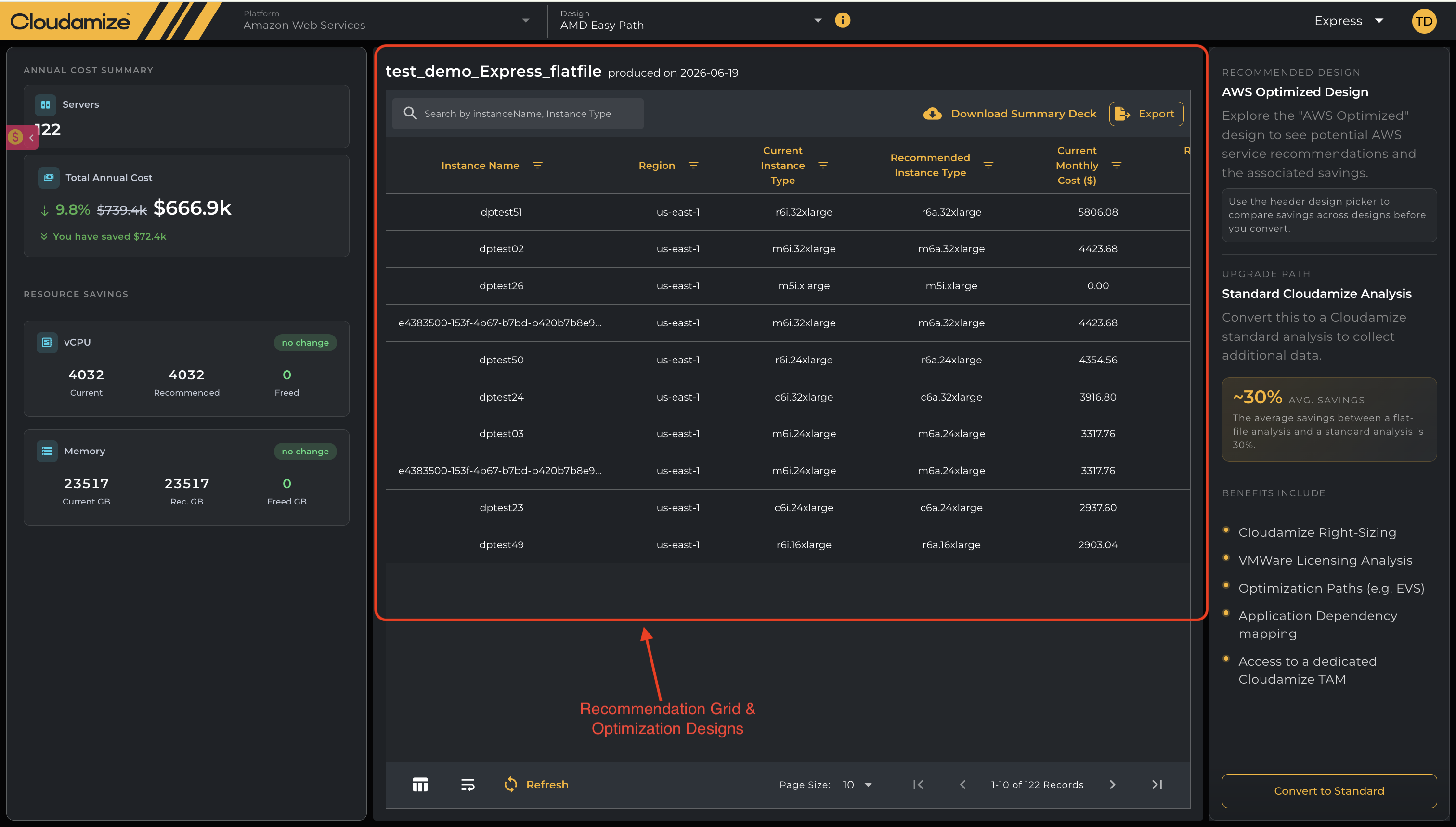Expand the Express mode dropdown
1456x827 pixels.
tap(1349, 21)
